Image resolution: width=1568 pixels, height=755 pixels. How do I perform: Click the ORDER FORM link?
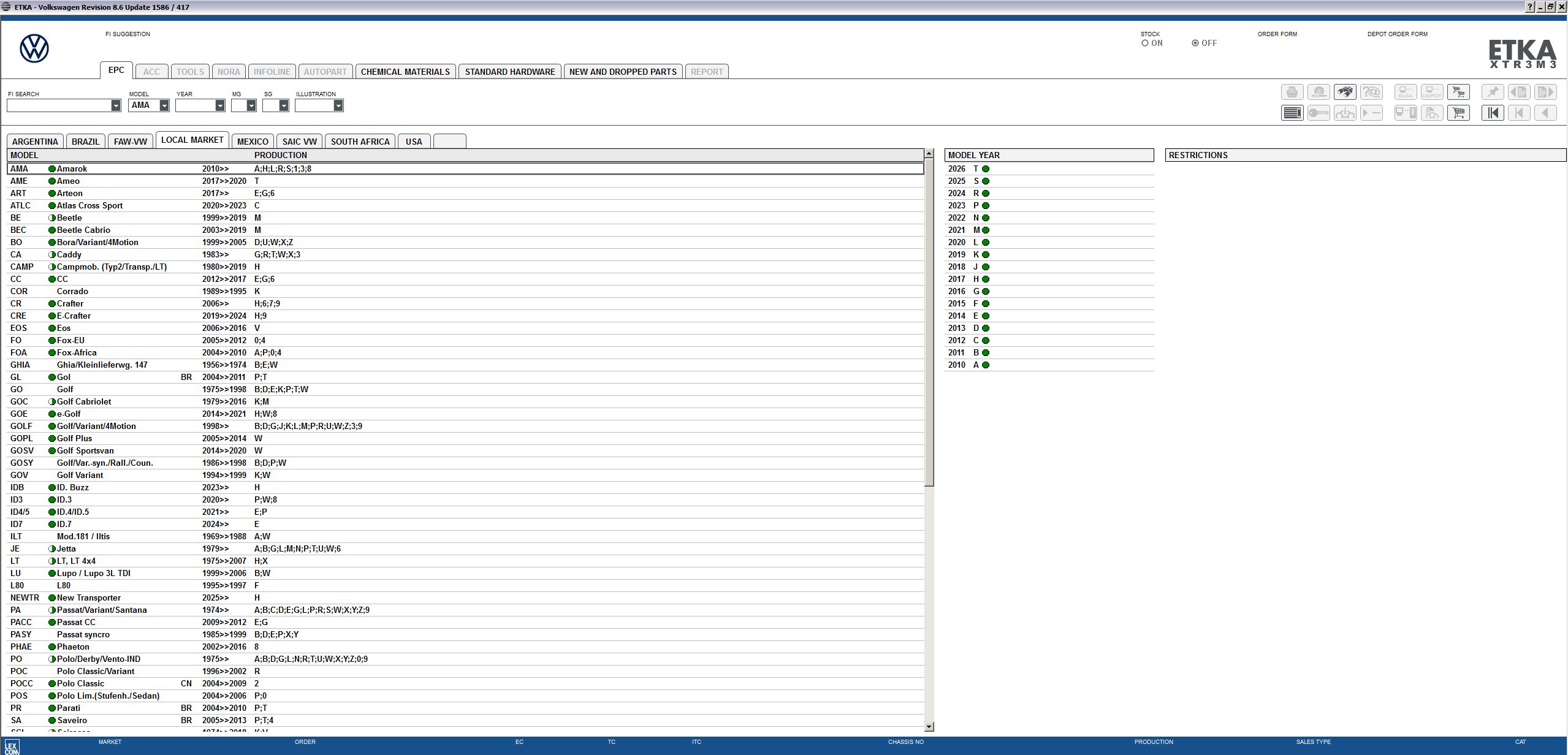1277,34
